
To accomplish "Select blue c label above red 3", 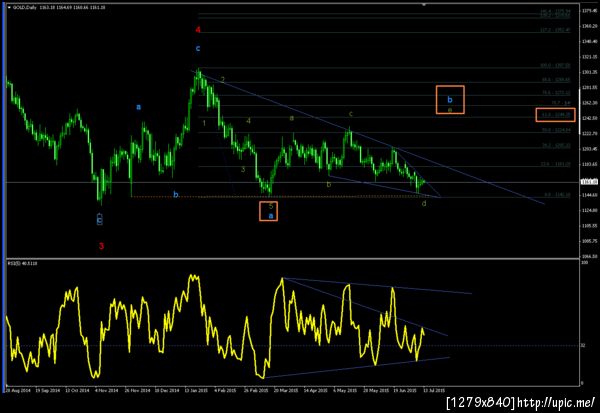I will [x=99, y=219].
